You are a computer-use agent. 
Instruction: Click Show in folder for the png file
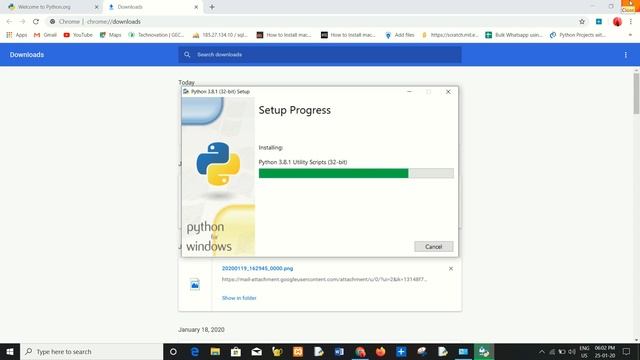239,298
